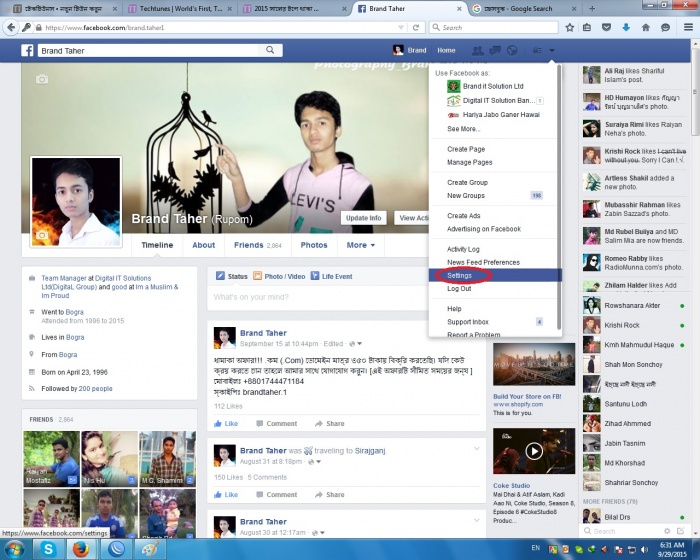
Task: Click the Firefox home icon
Action: (646, 27)
